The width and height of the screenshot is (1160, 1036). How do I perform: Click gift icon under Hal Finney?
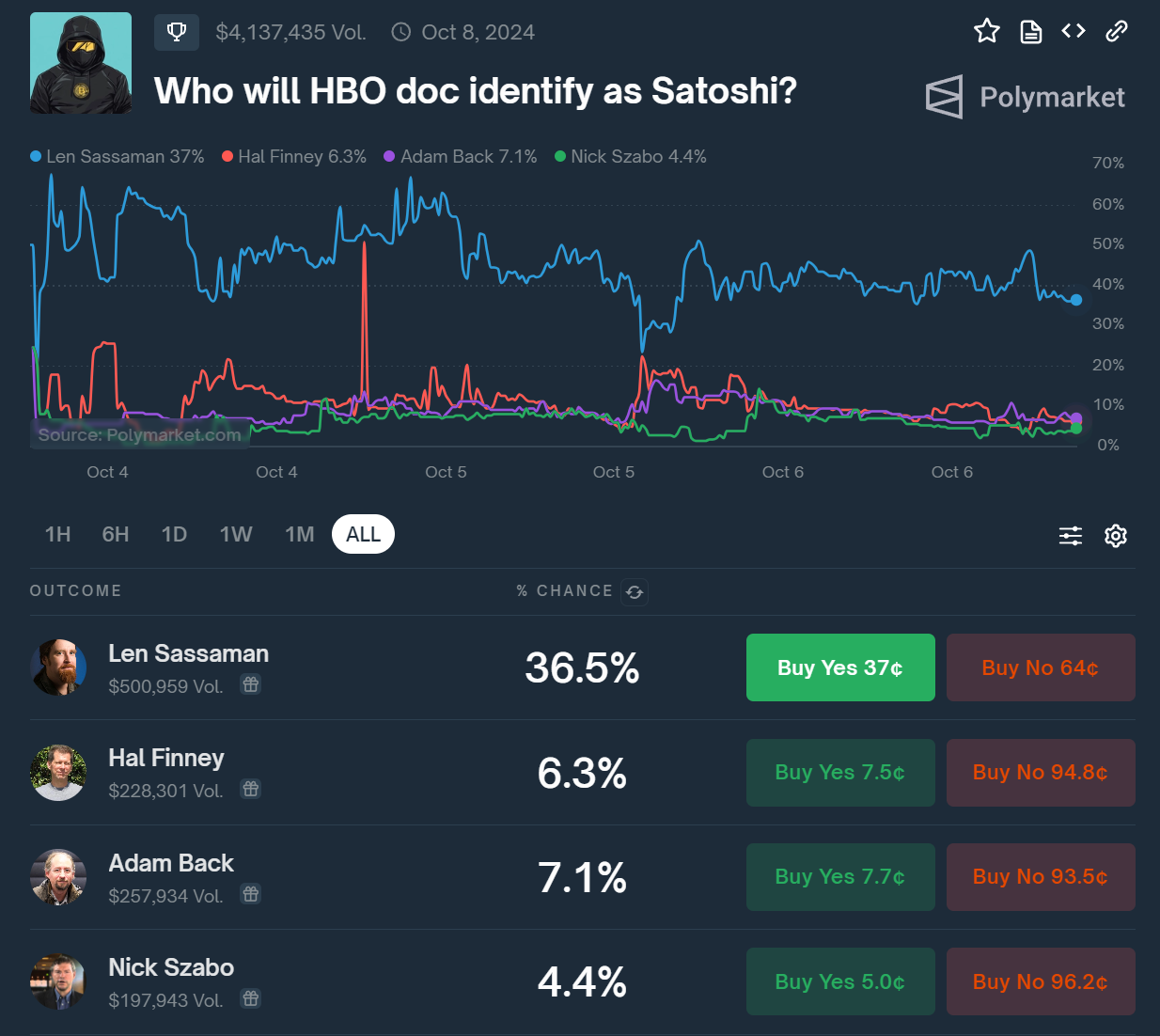[250, 789]
